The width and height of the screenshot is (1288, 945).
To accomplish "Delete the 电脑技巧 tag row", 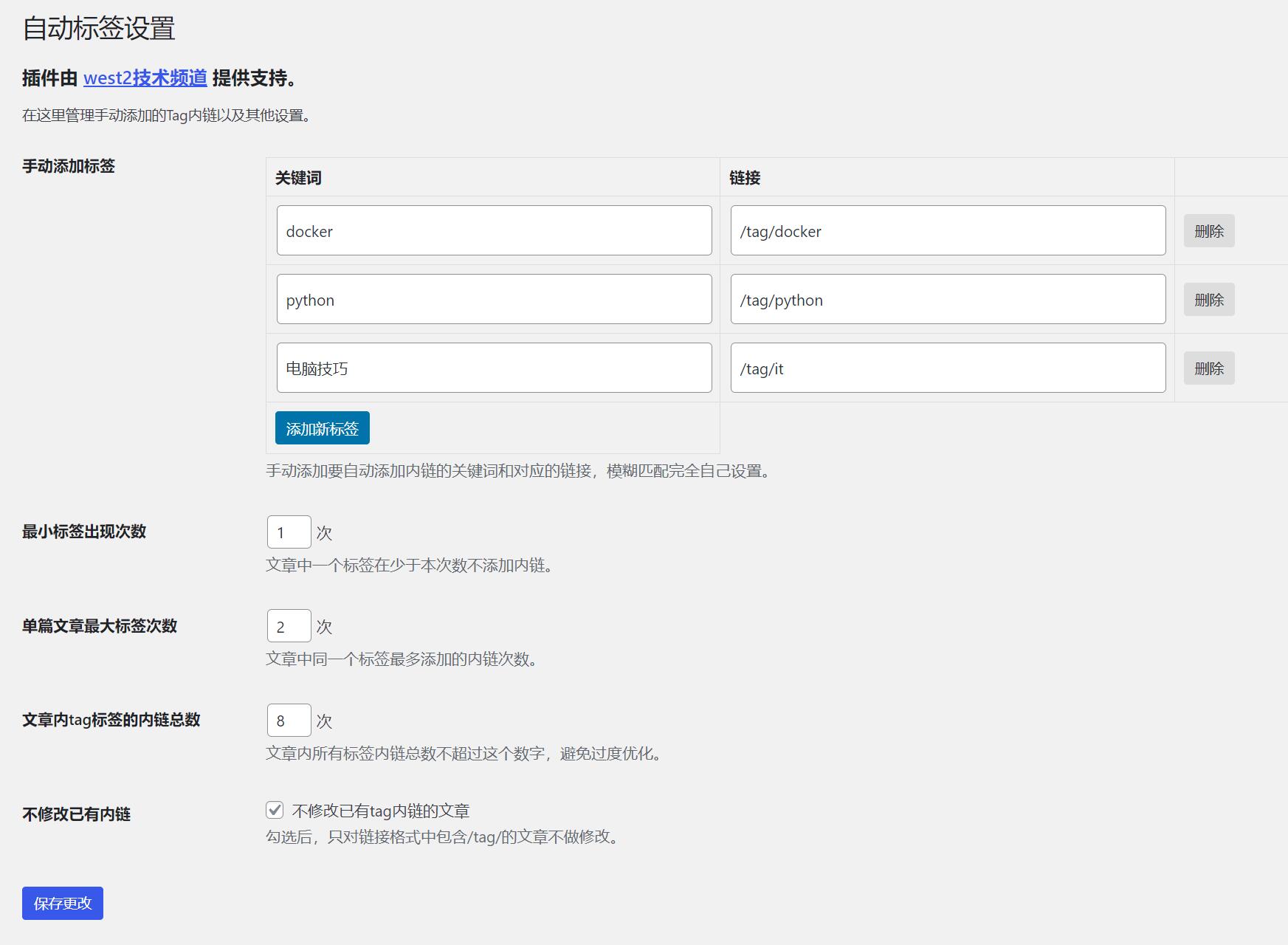I will 1209,368.
